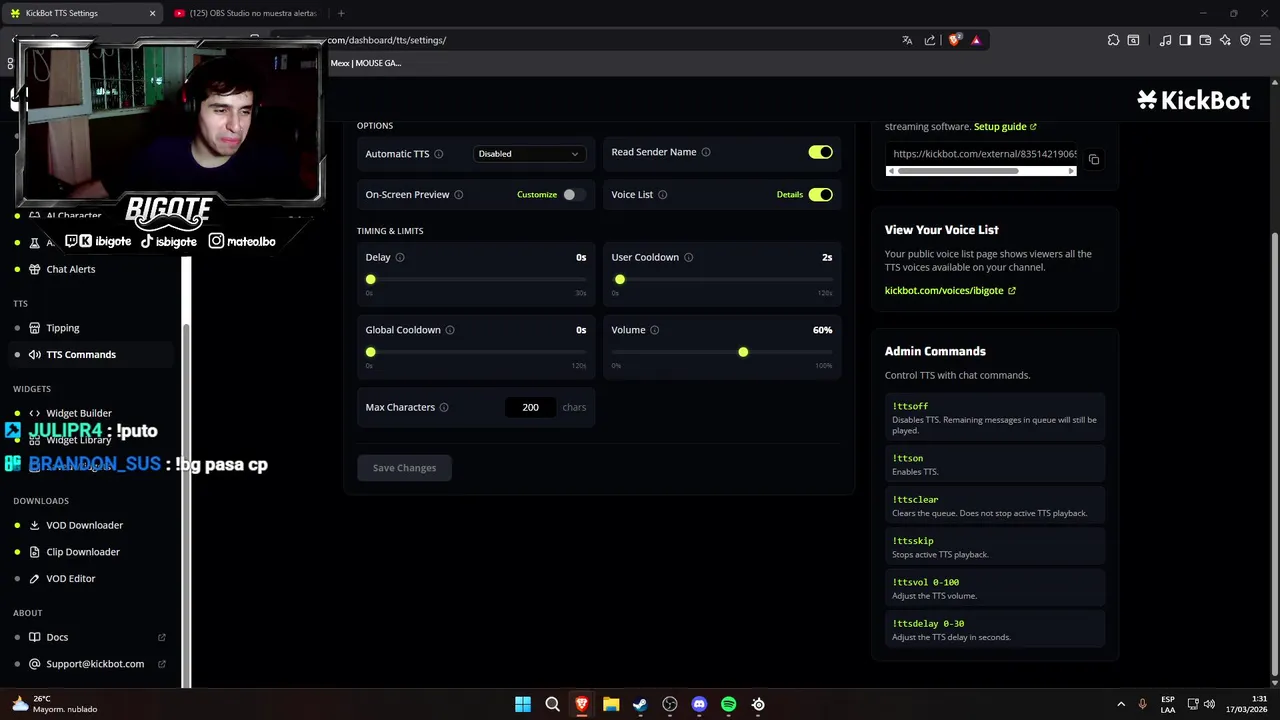Open the Automatic TTS dropdown
This screenshot has width=1280, height=720.
click(x=528, y=154)
